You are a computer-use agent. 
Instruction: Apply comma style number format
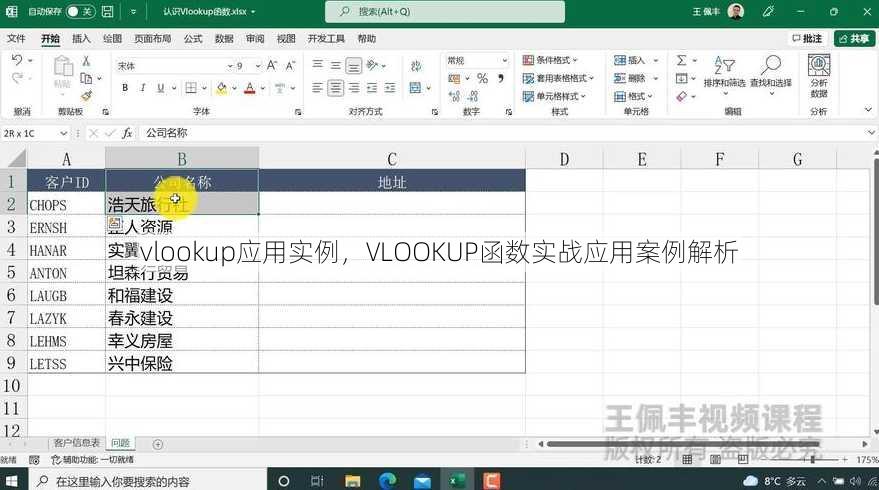pyautogui.click(x=501, y=78)
